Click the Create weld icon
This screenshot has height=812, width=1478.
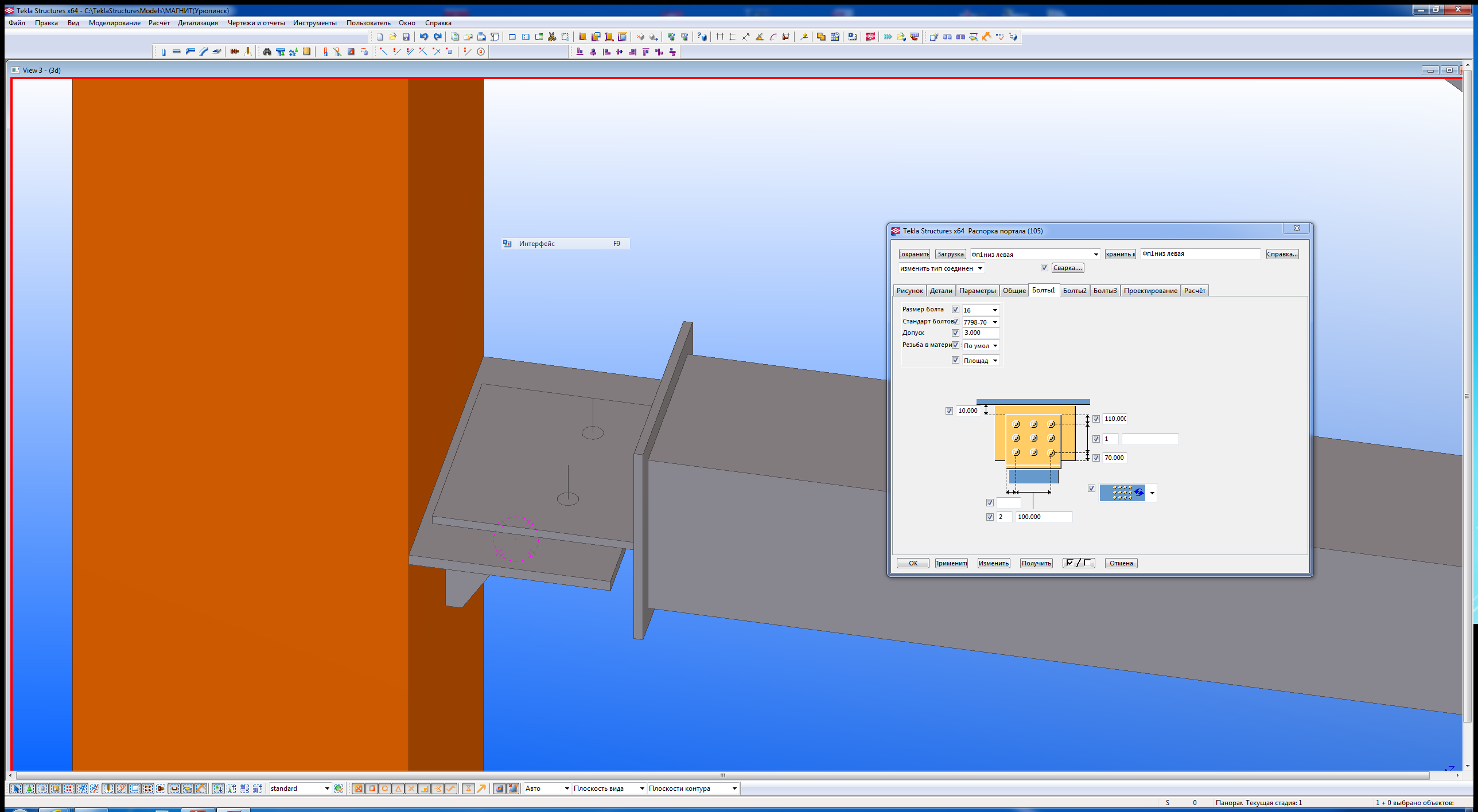(248, 52)
